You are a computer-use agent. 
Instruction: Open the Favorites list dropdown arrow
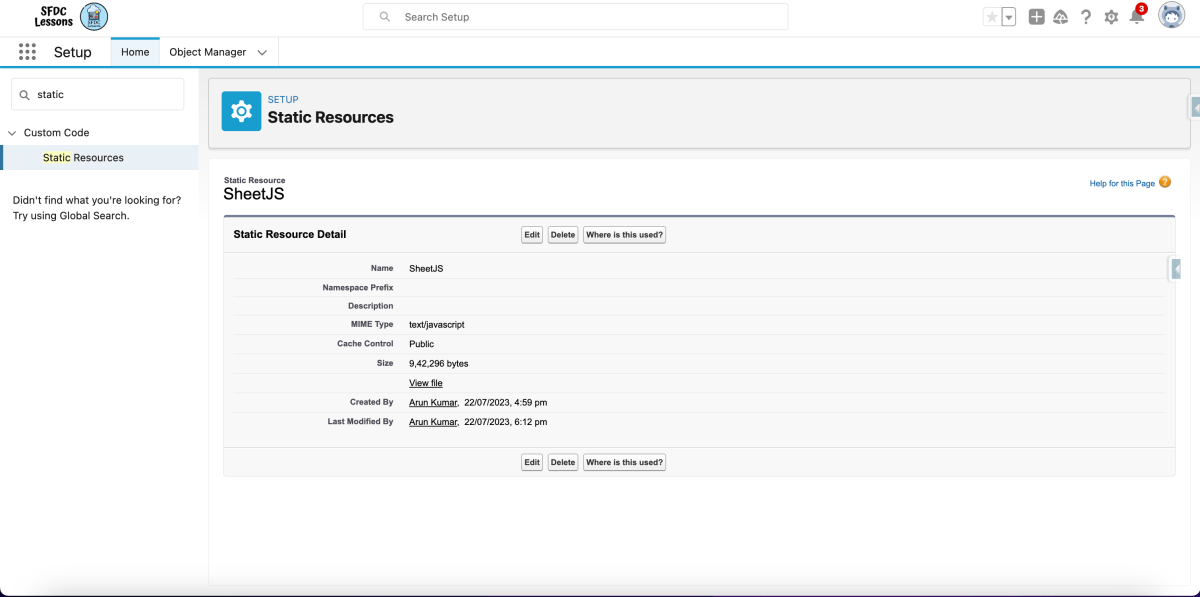tap(1008, 17)
